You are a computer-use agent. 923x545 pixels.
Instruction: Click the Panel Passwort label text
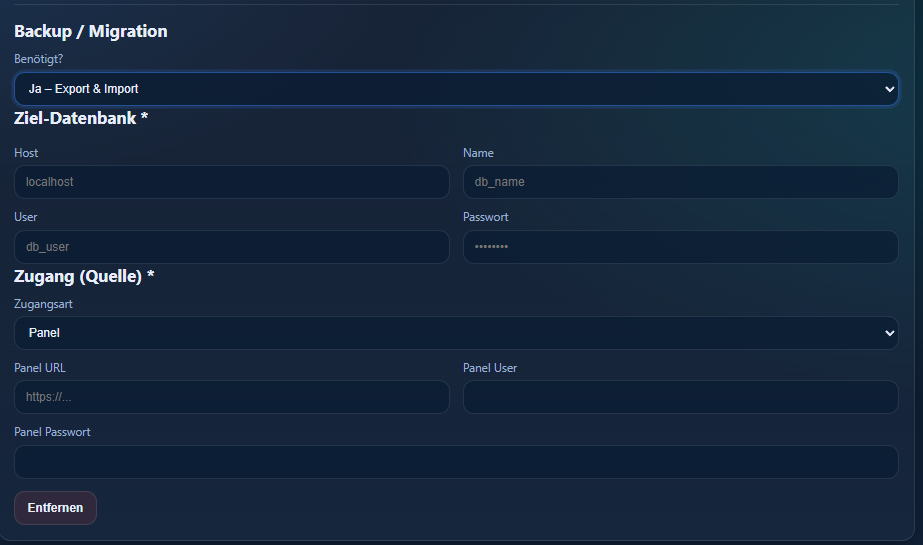(x=52, y=432)
